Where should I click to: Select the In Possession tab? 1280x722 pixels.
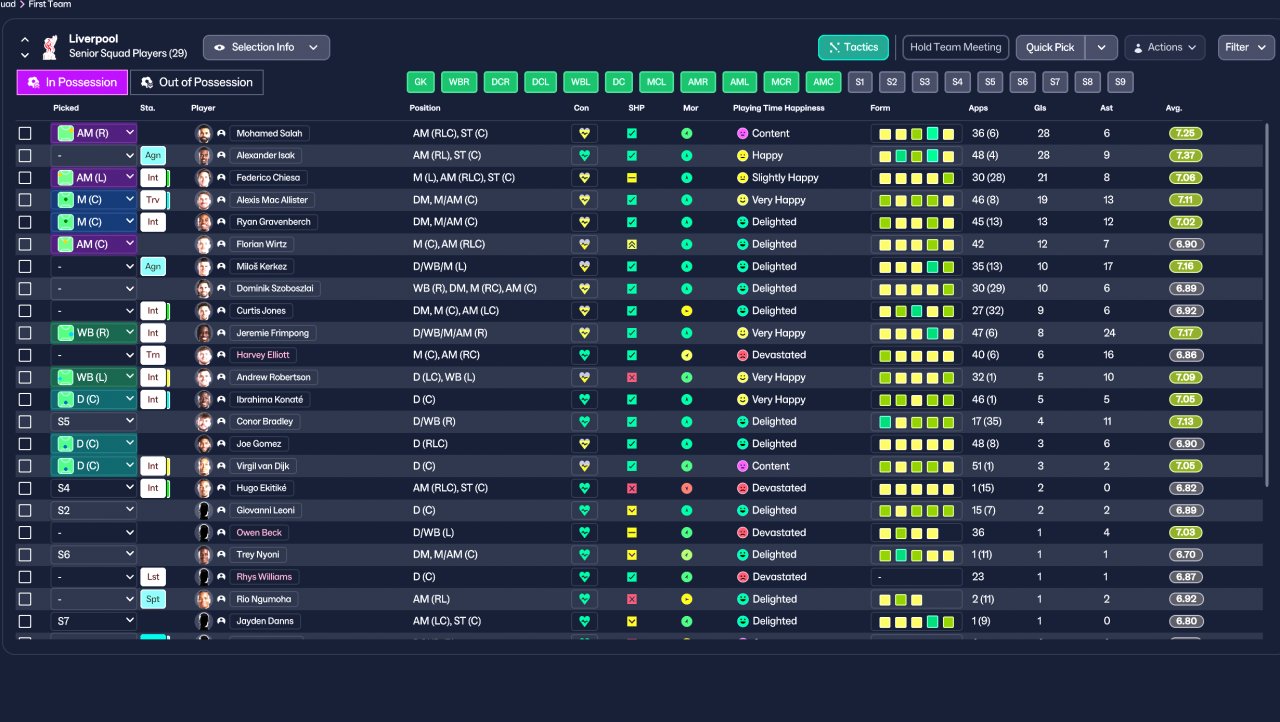pos(72,82)
